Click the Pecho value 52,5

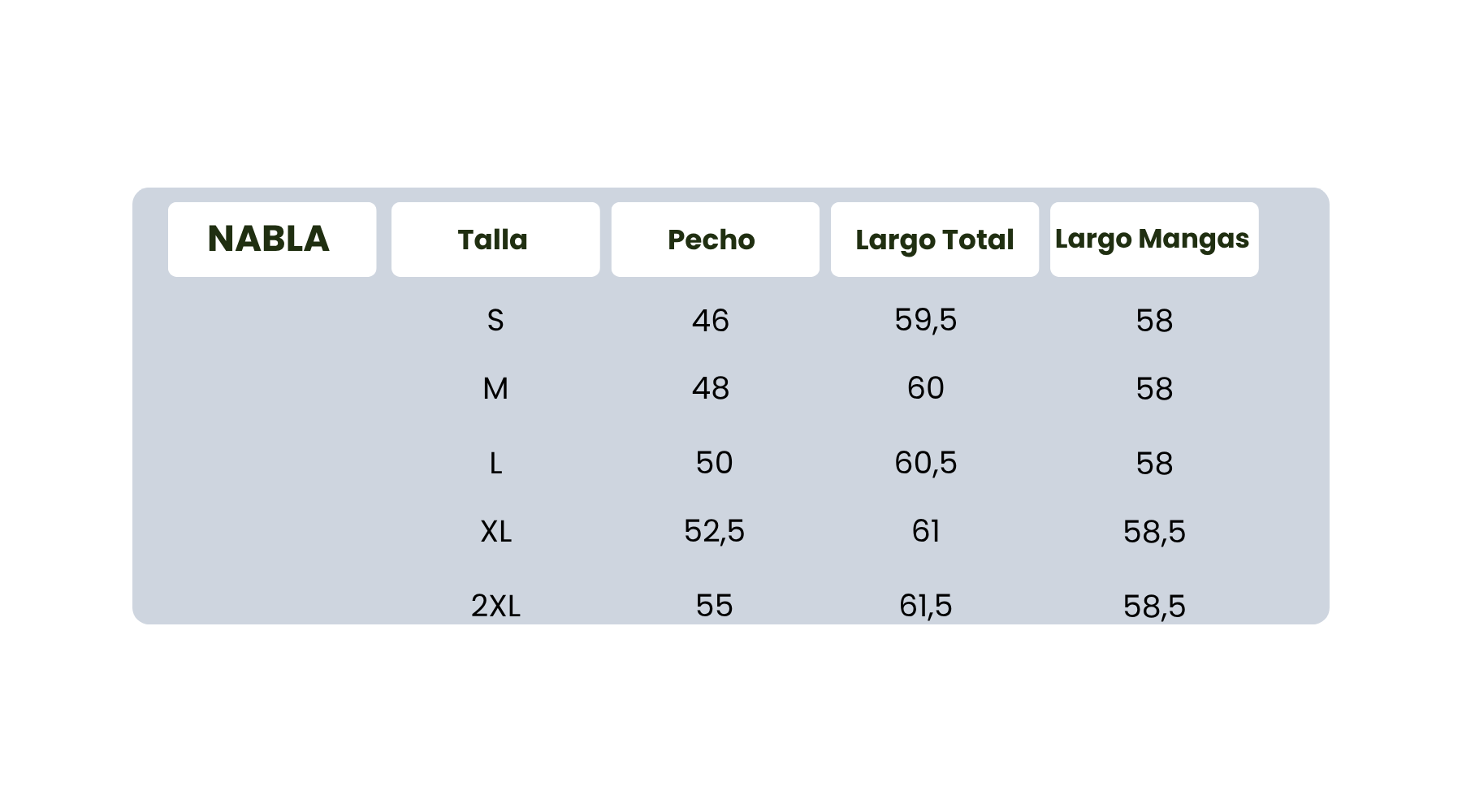point(714,531)
